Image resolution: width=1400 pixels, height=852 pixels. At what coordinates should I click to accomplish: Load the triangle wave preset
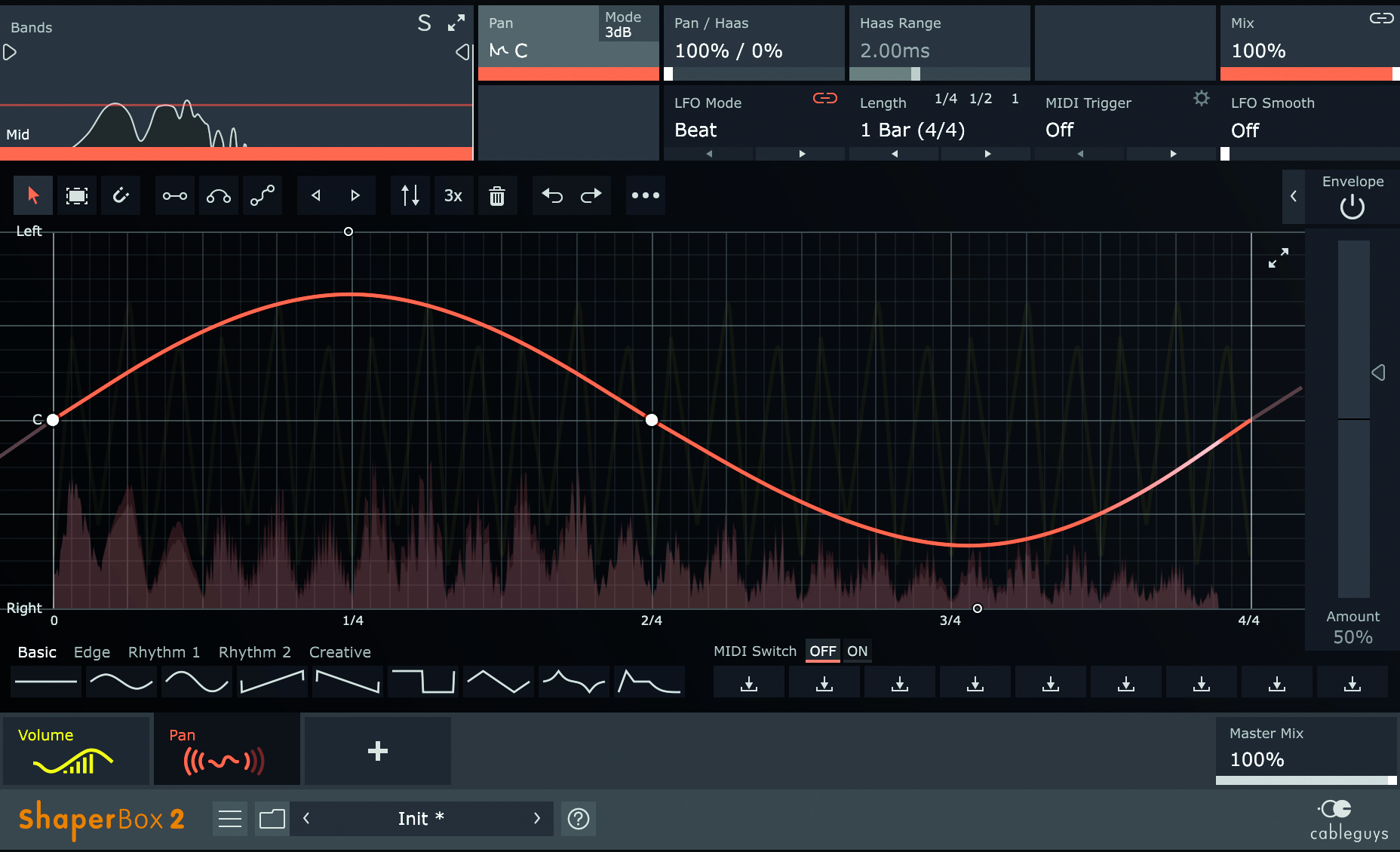(x=499, y=682)
